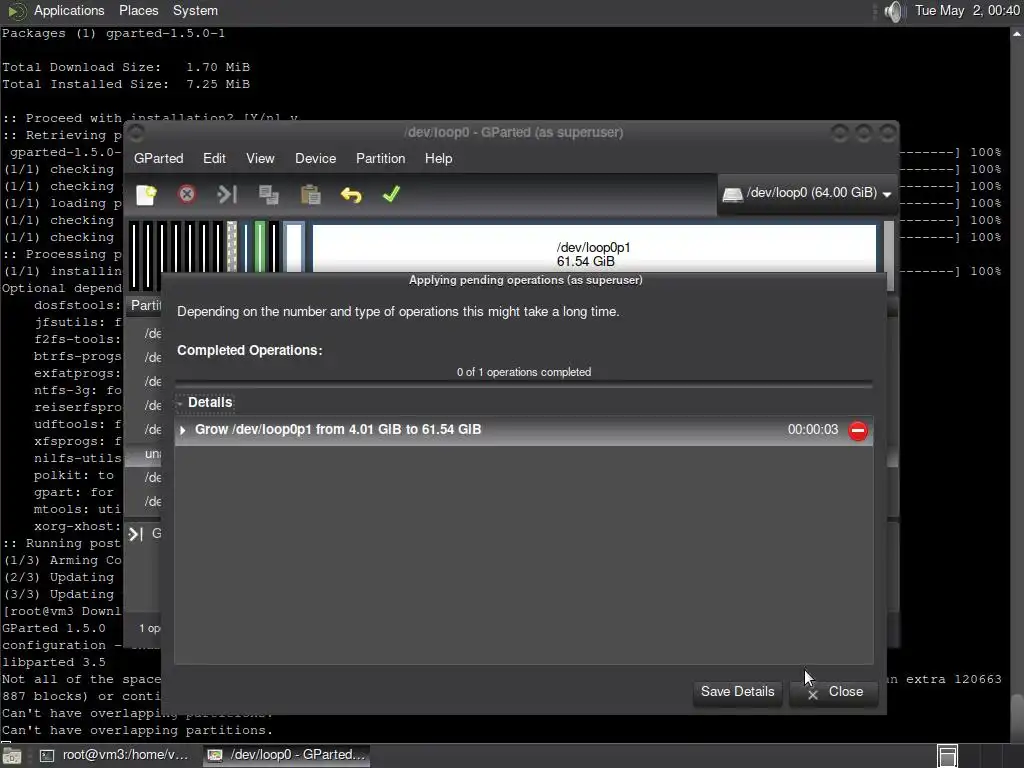1024x768 pixels.
Task: Click the yellow Undo last operation arrow
Action: tap(351, 195)
